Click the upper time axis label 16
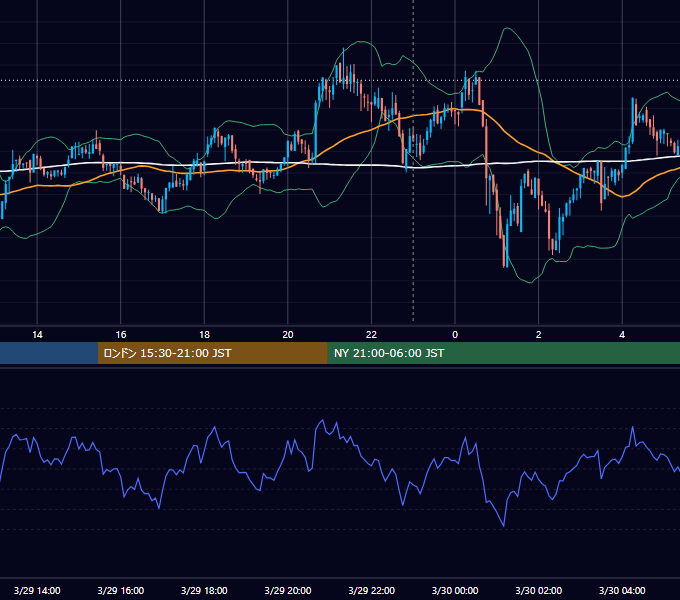Screen dimensions: 680x600 pyautogui.click(x=121, y=335)
